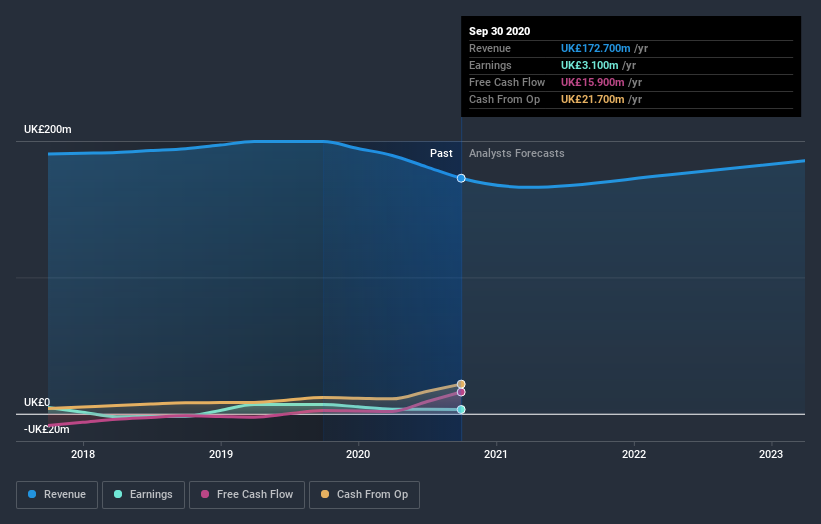Image resolution: width=821 pixels, height=524 pixels.
Task: Click the 2021 x-axis label
Action: click(x=496, y=454)
